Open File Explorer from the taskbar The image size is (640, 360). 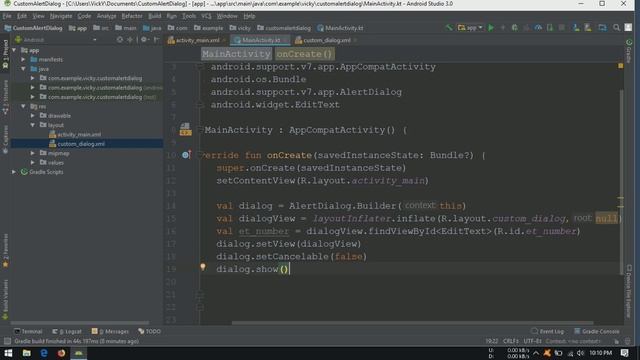click(27, 353)
